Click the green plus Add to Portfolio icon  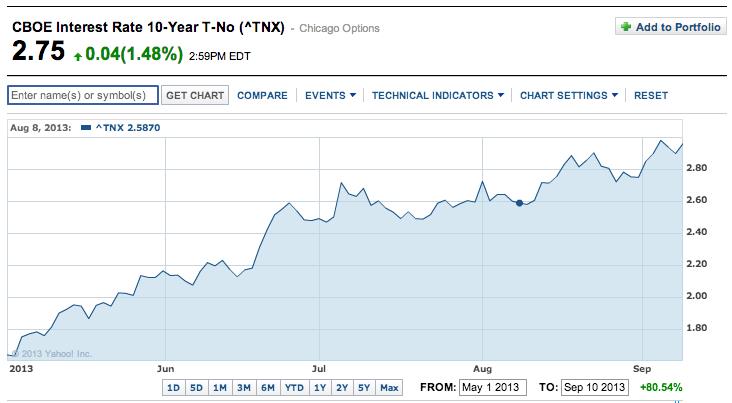point(626,27)
